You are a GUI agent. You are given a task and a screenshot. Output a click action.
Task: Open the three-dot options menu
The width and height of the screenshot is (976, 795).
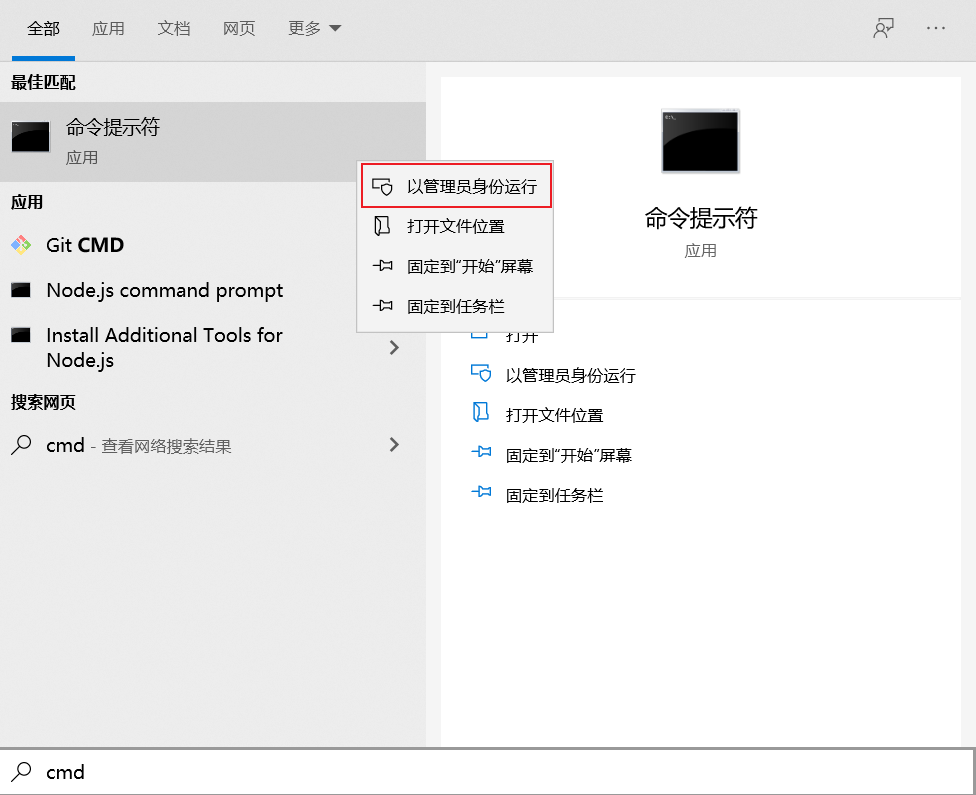[x=936, y=28]
